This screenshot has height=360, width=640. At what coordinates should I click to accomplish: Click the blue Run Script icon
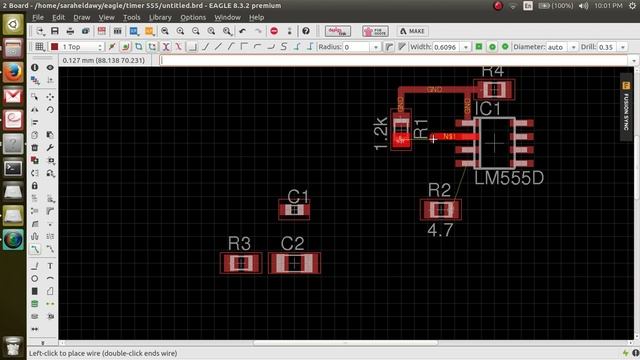tap(134, 31)
